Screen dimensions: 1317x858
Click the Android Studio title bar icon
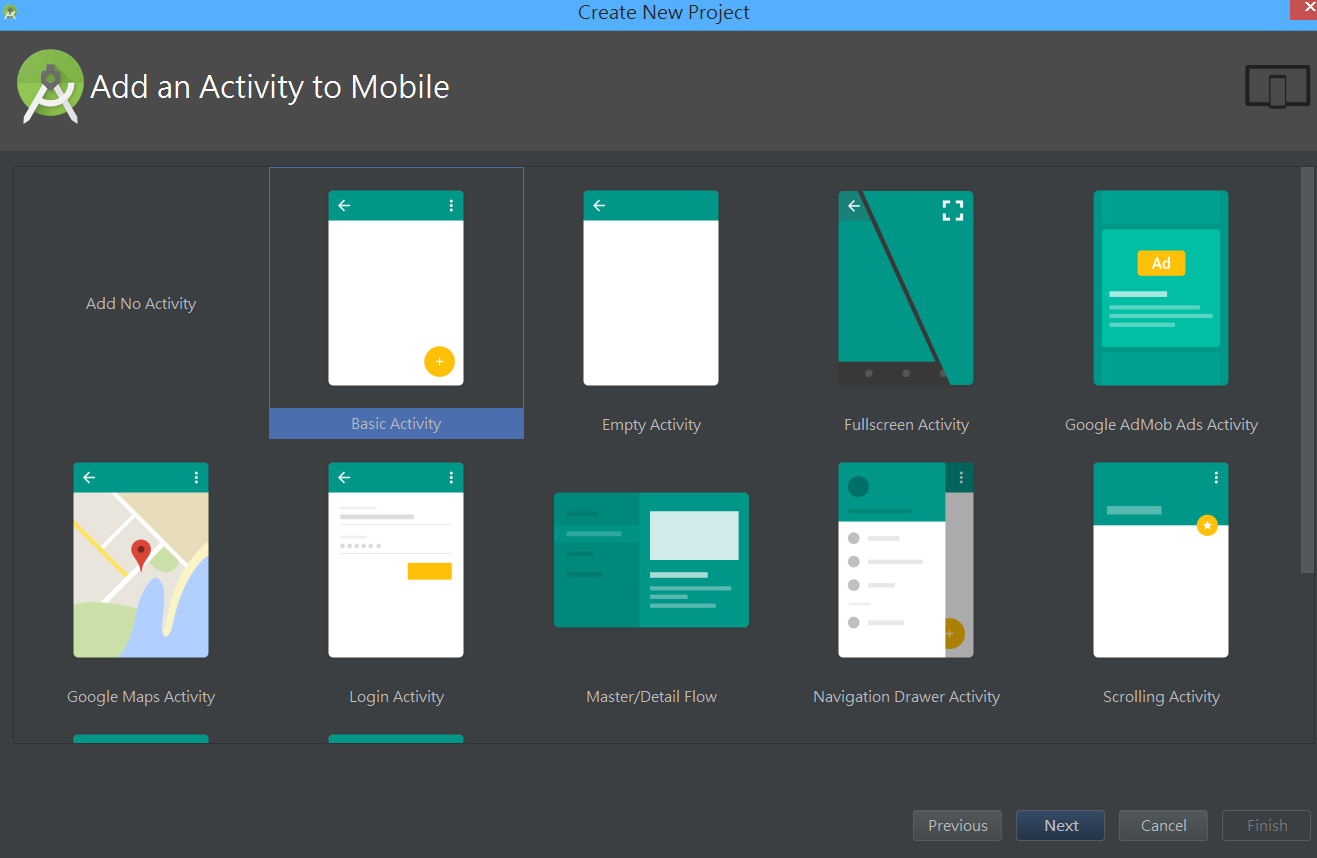point(10,12)
